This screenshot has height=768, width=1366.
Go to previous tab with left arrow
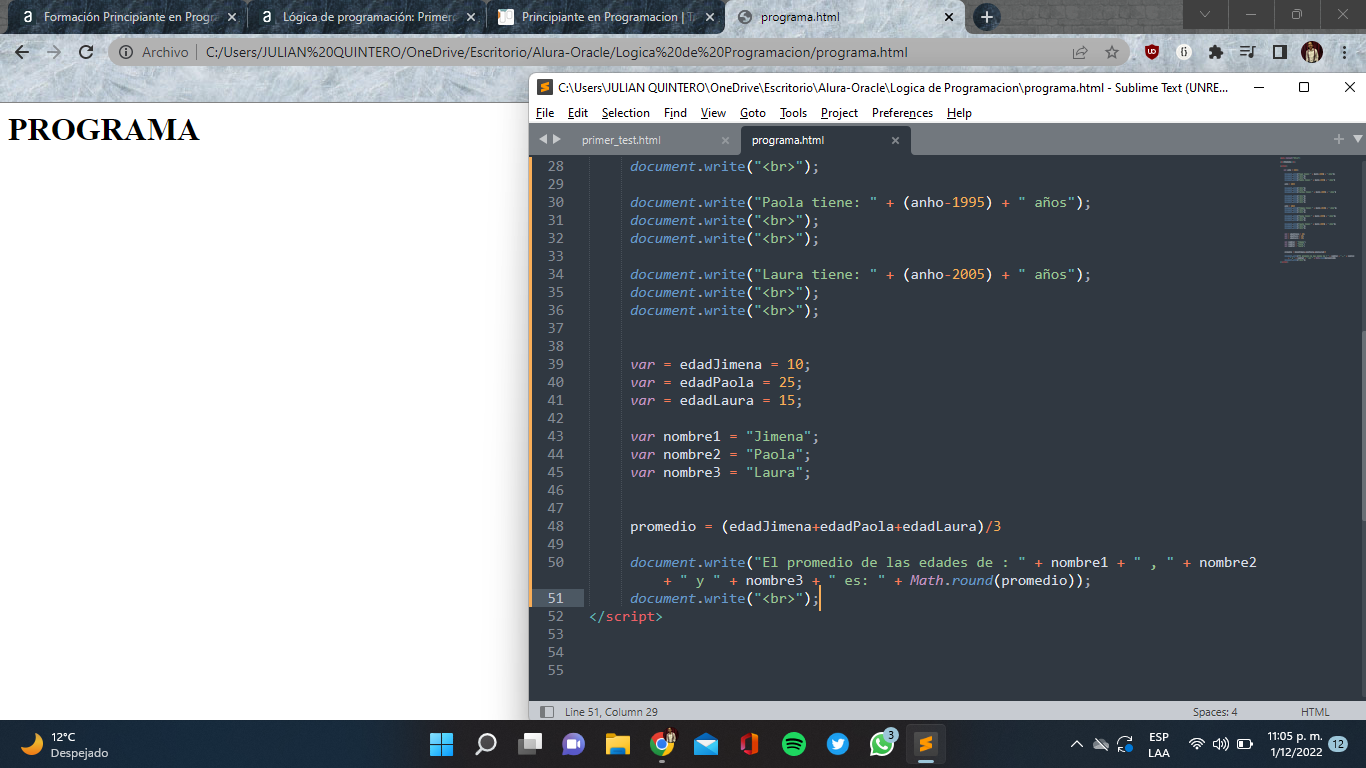pyautogui.click(x=543, y=139)
